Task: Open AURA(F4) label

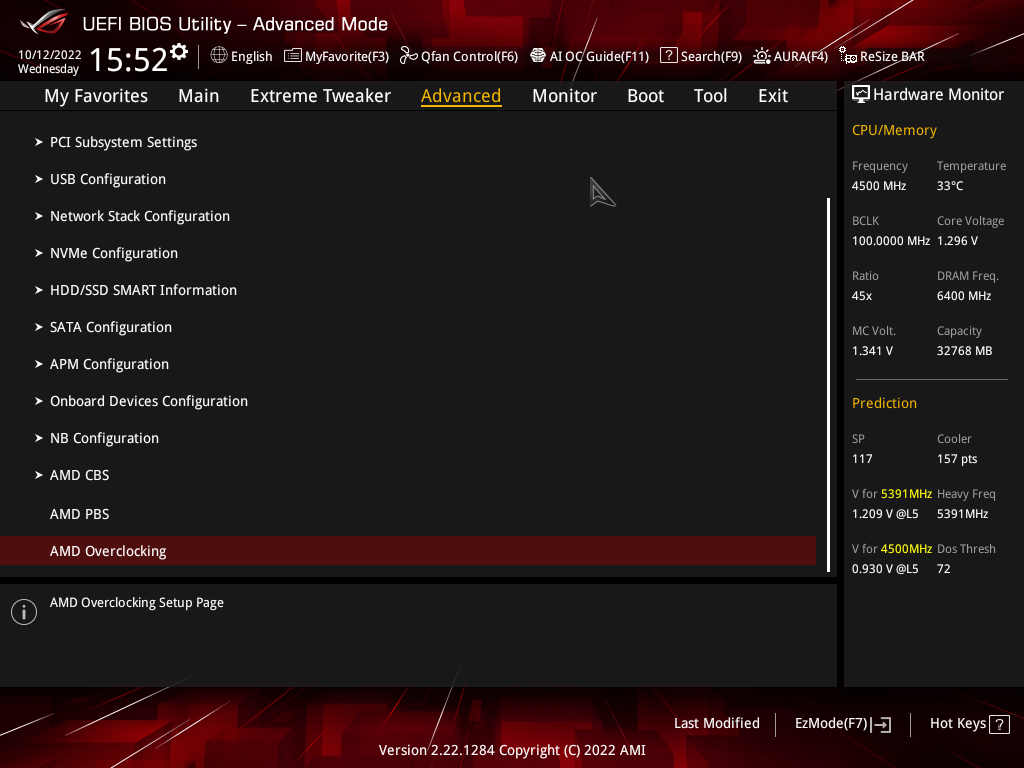Action: 801,56
